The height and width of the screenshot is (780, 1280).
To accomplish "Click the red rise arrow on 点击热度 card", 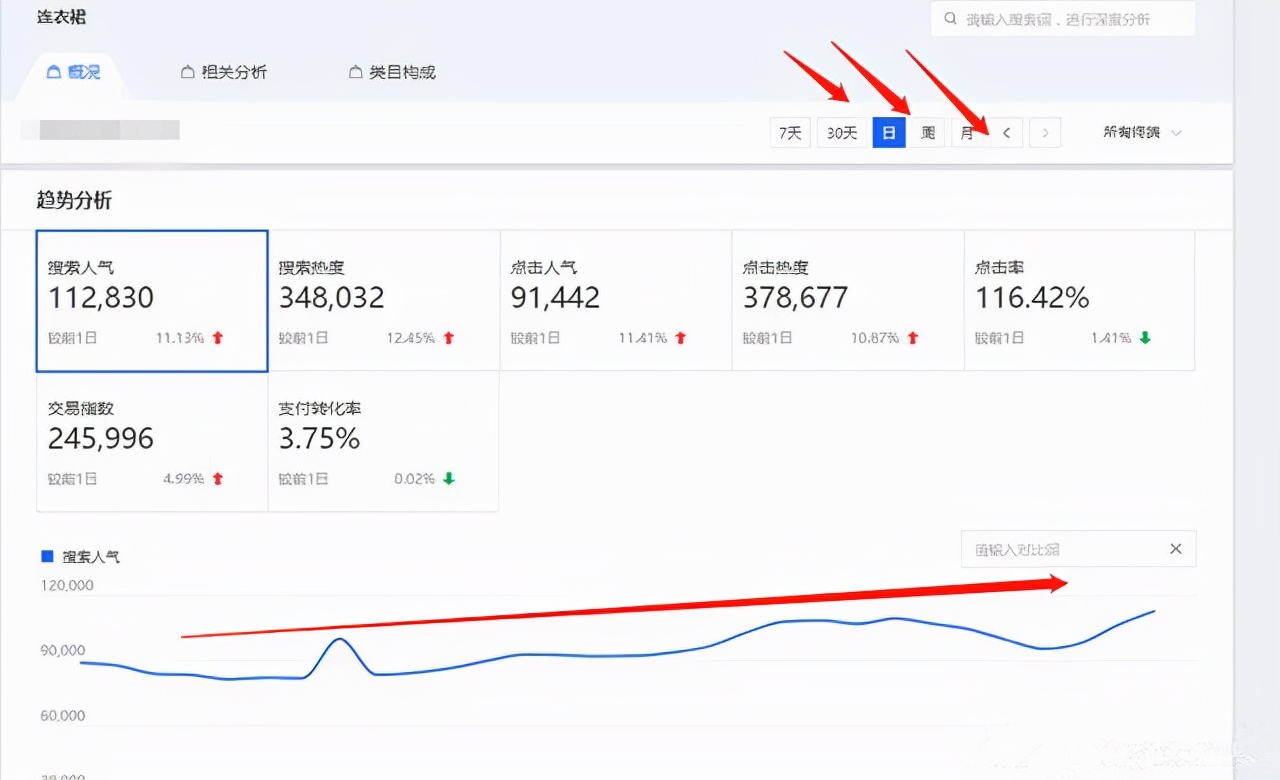I will point(912,338).
